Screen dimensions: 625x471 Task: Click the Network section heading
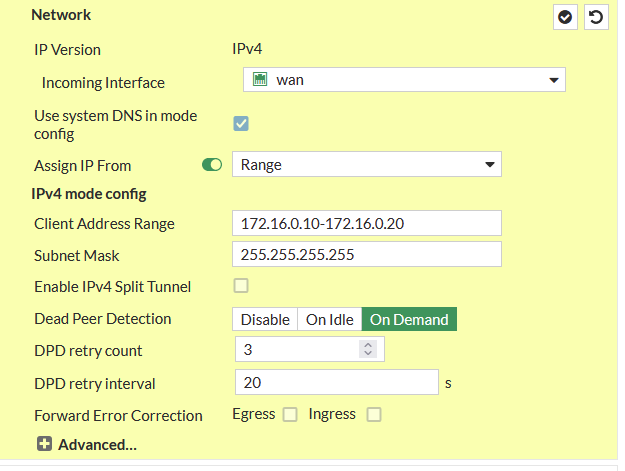tap(61, 15)
